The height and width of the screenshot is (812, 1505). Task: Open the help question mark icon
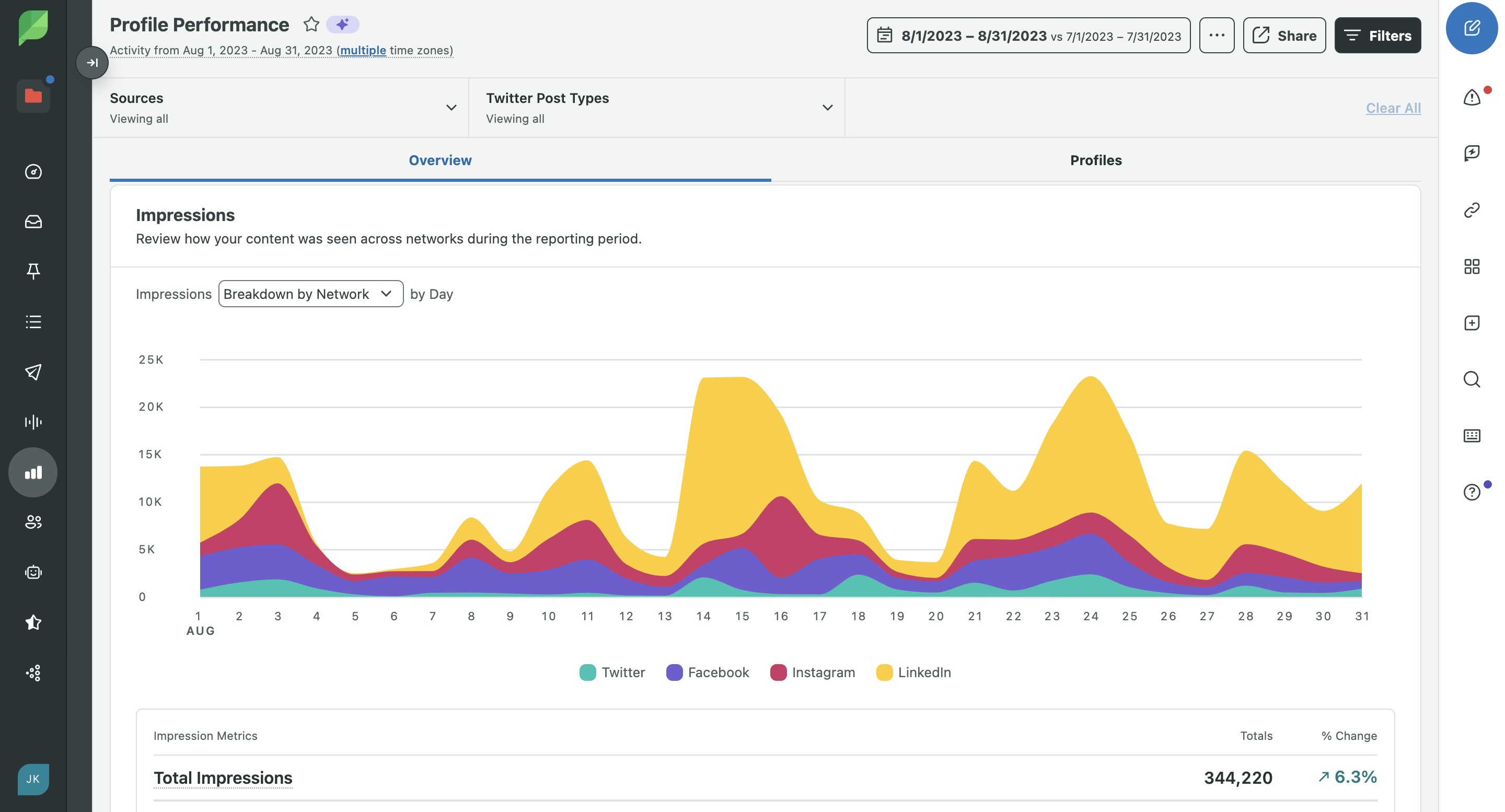click(x=1471, y=492)
